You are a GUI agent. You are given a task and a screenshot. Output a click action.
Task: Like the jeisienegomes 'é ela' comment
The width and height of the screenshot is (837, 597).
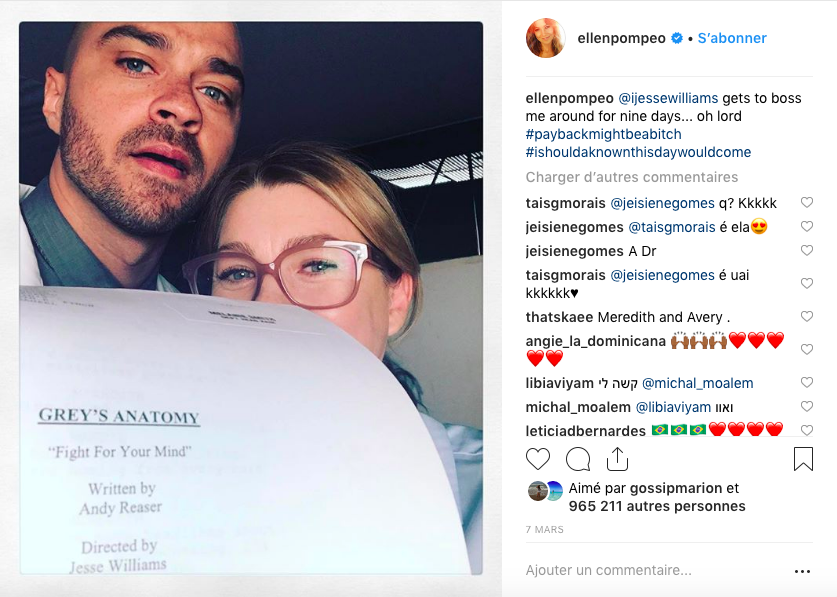point(807,226)
